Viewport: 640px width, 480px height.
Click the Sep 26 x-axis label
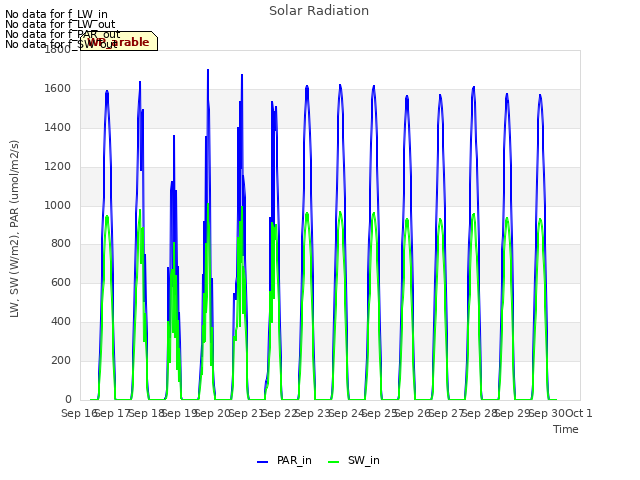[413, 413]
